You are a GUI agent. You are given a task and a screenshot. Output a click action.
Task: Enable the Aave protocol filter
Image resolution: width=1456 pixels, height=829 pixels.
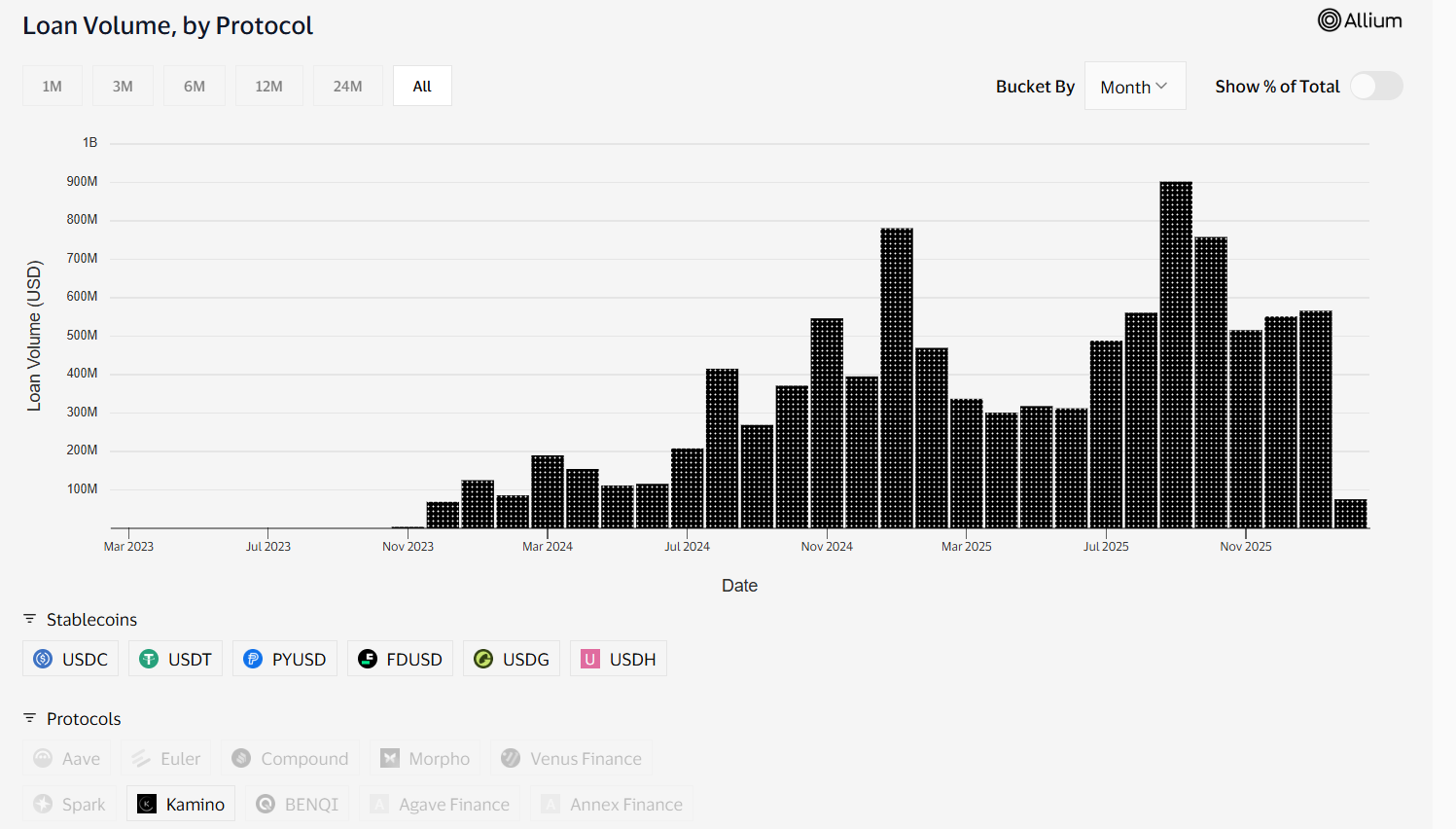point(66,758)
